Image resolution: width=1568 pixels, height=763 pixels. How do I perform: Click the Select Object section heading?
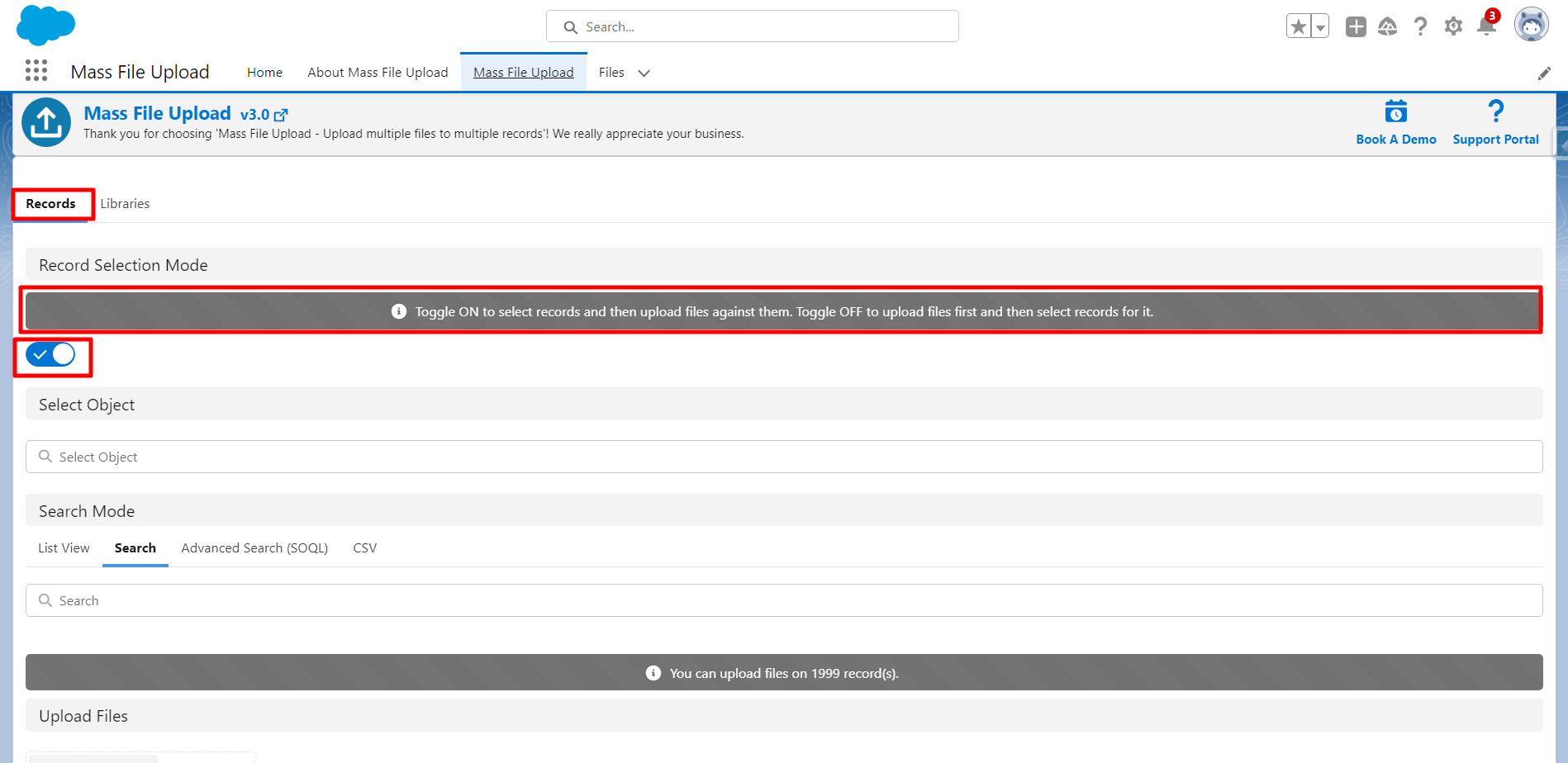(87, 405)
